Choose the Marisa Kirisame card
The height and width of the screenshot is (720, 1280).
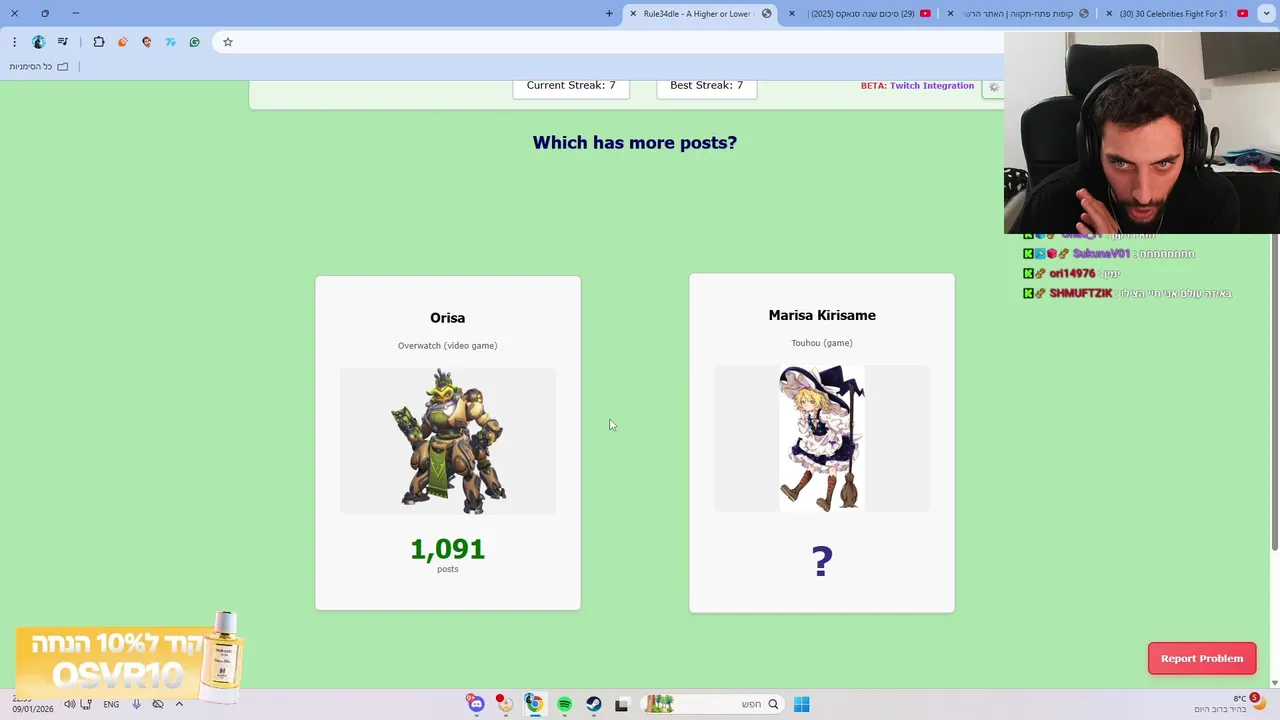[822, 443]
